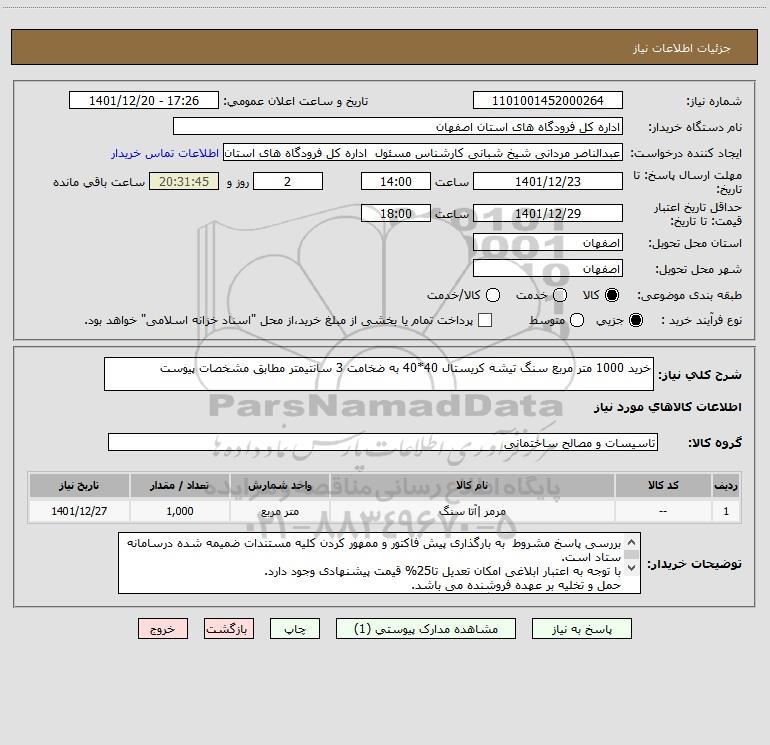Image resolution: width=770 pixels, height=745 pixels.
Task: Click the متر مربع unit cell
Action: tap(279, 511)
